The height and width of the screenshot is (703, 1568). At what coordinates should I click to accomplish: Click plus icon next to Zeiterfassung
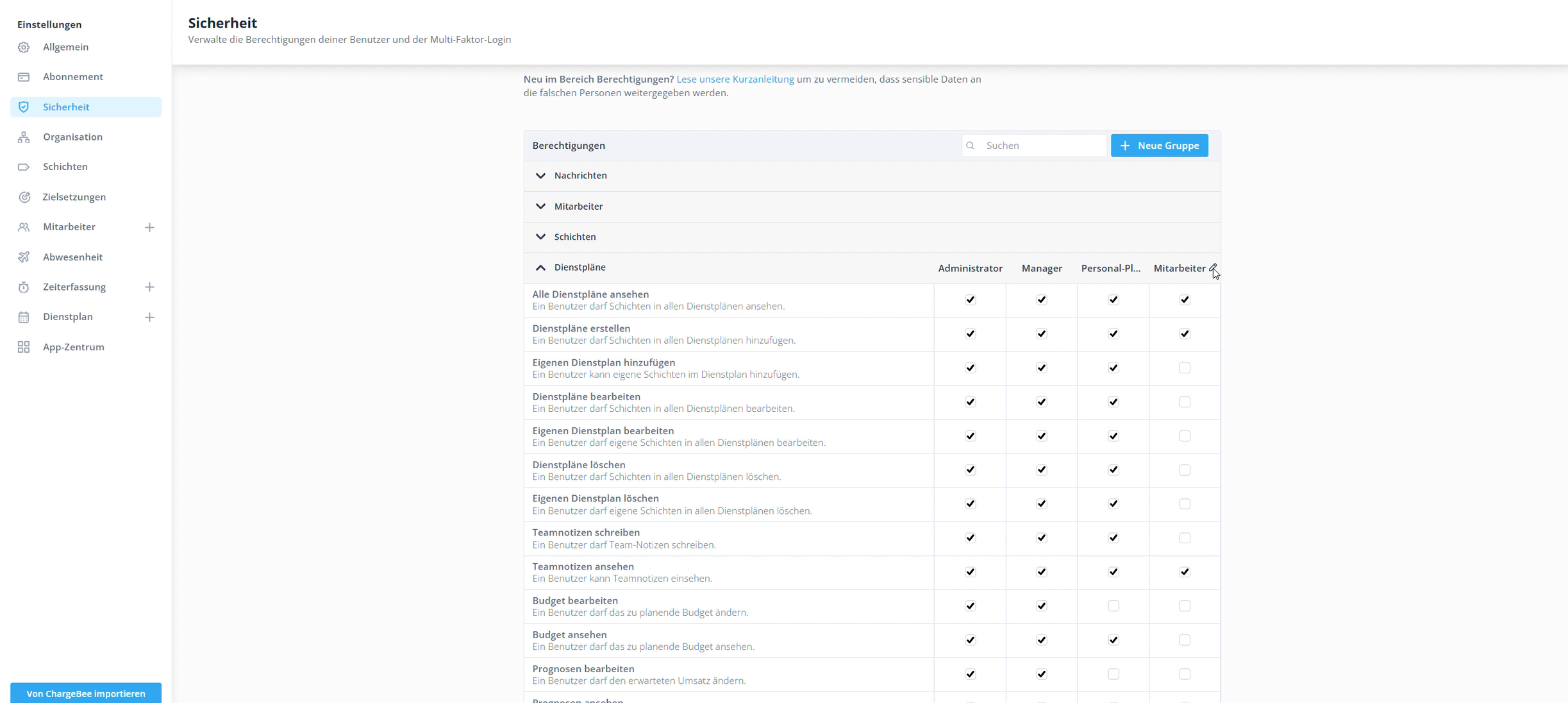(149, 287)
